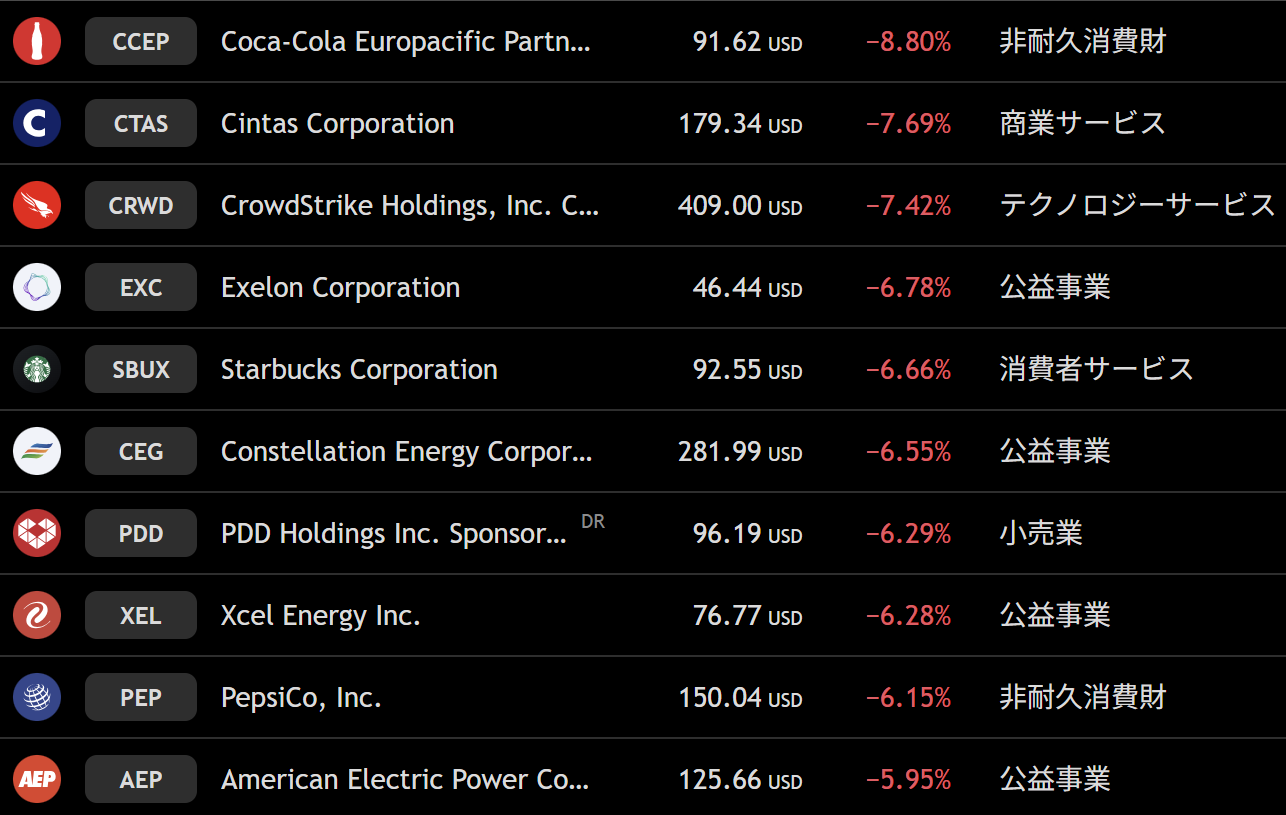Click the Coca-Cola Europacific Partners bottle logo
This screenshot has width=1286, height=815.
point(37,42)
